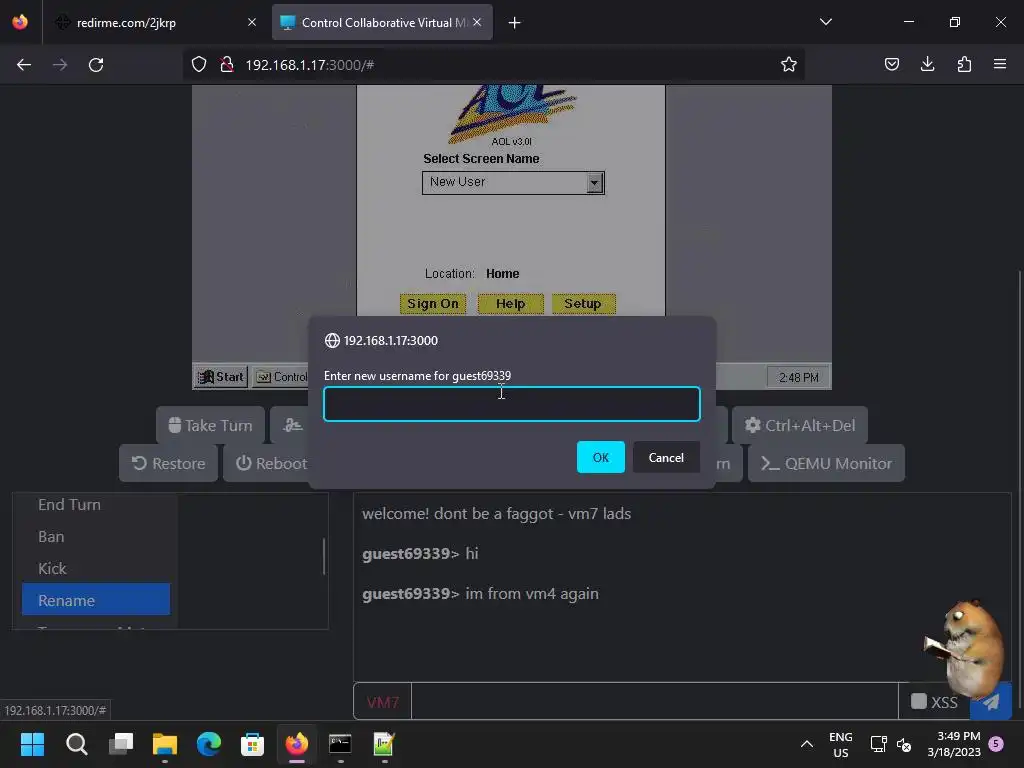The height and width of the screenshot is (768, 1024).
Task: Open a new browser tab
Action: click(515, 23)
